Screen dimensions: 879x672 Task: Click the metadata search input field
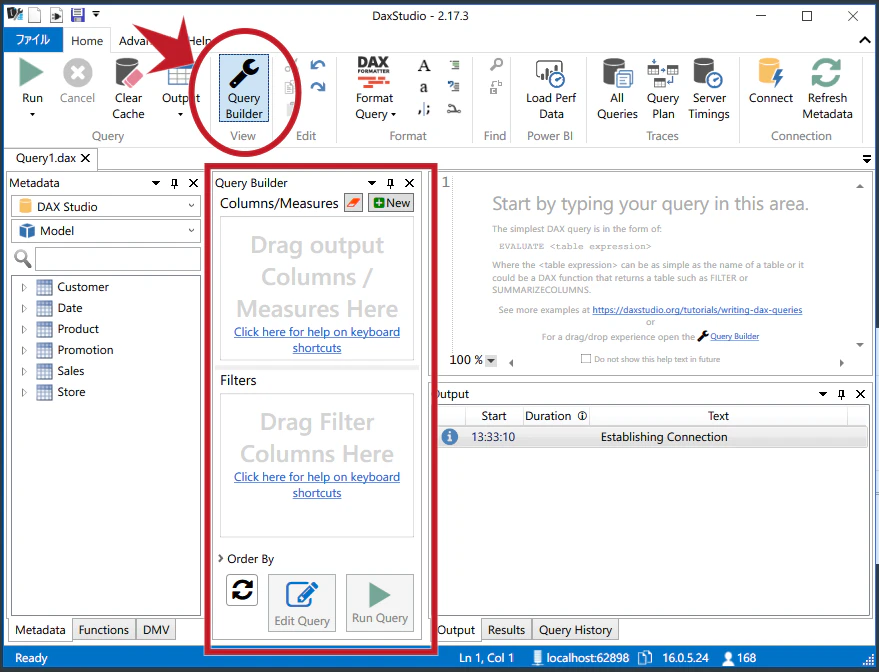118,259
